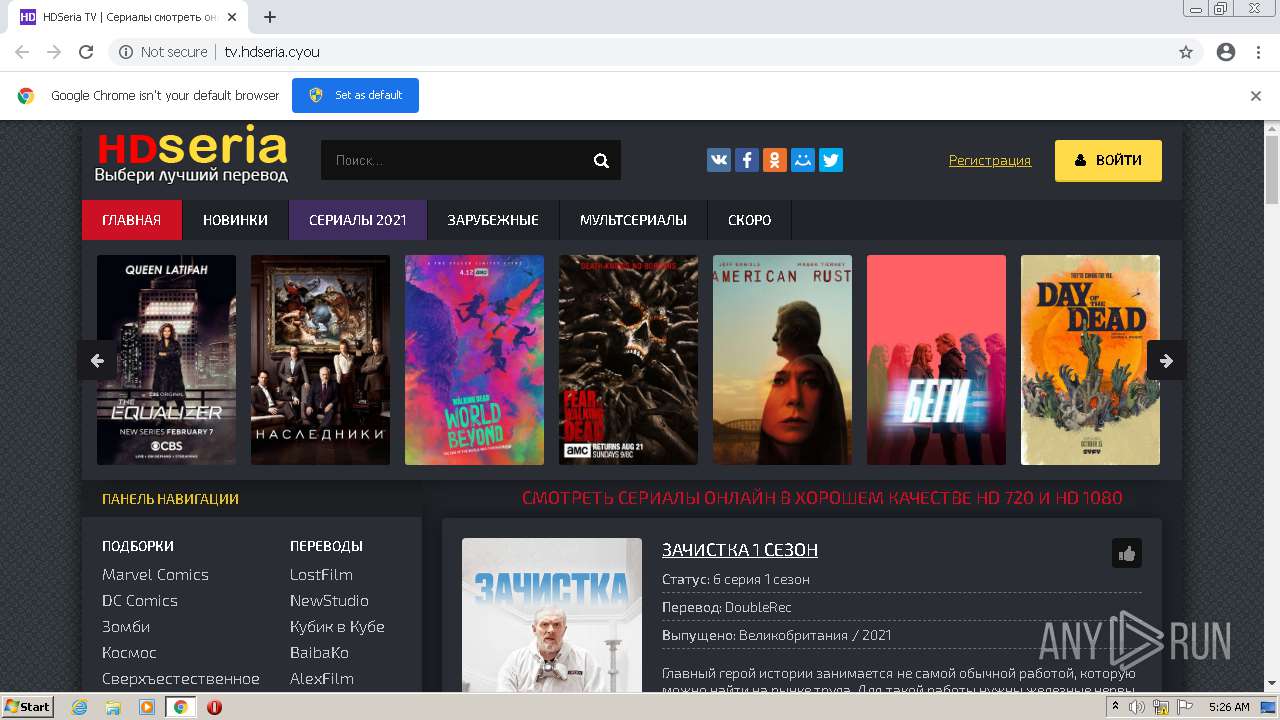Open the LostFilm translation link
Image resolution: width=1280 pixels, height=720 pixels.
(x=321, y=574)
